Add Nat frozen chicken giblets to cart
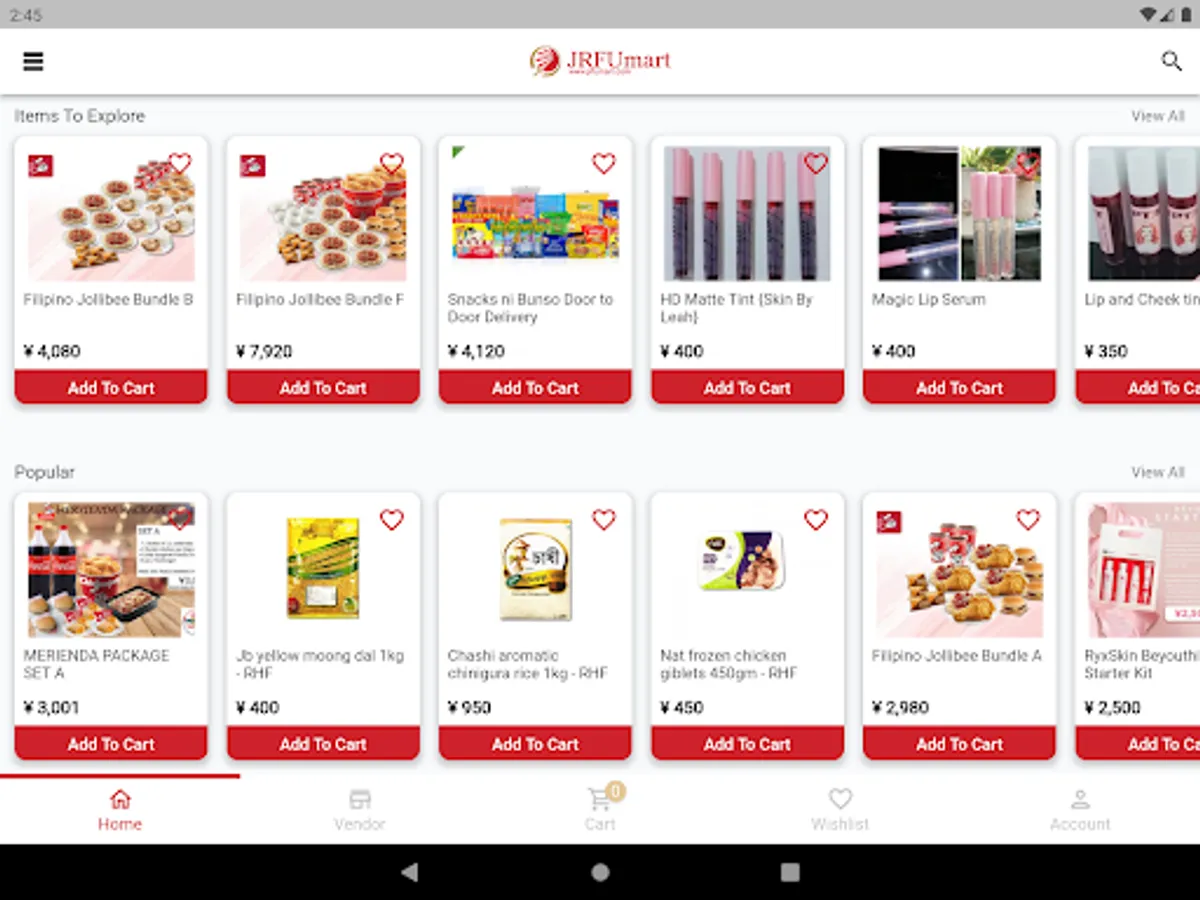Screen dimensions: 1200x900 point(747,743)
